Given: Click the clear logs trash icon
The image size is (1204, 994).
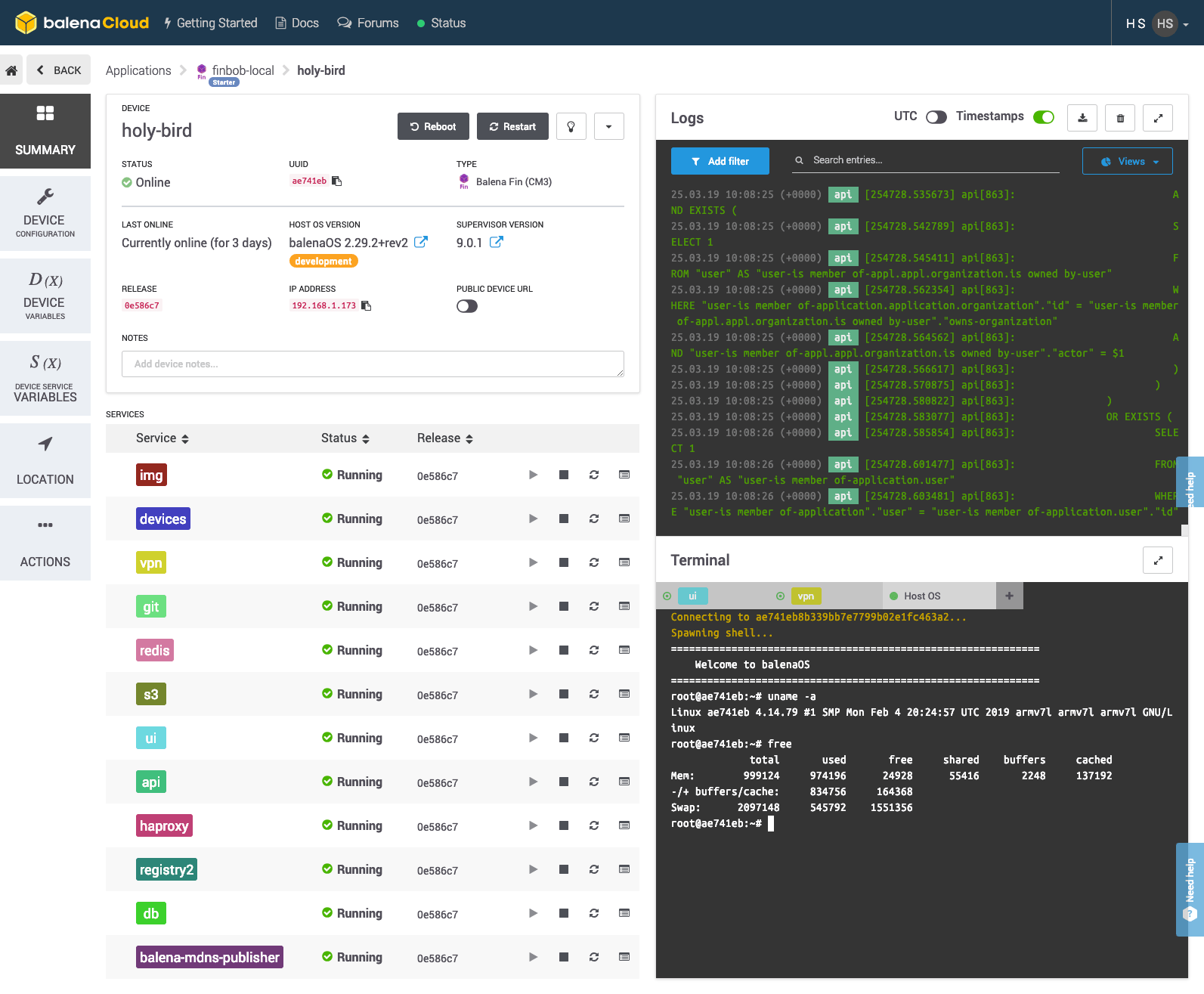Looking at the screenshot, I should tap(1119, 118).
